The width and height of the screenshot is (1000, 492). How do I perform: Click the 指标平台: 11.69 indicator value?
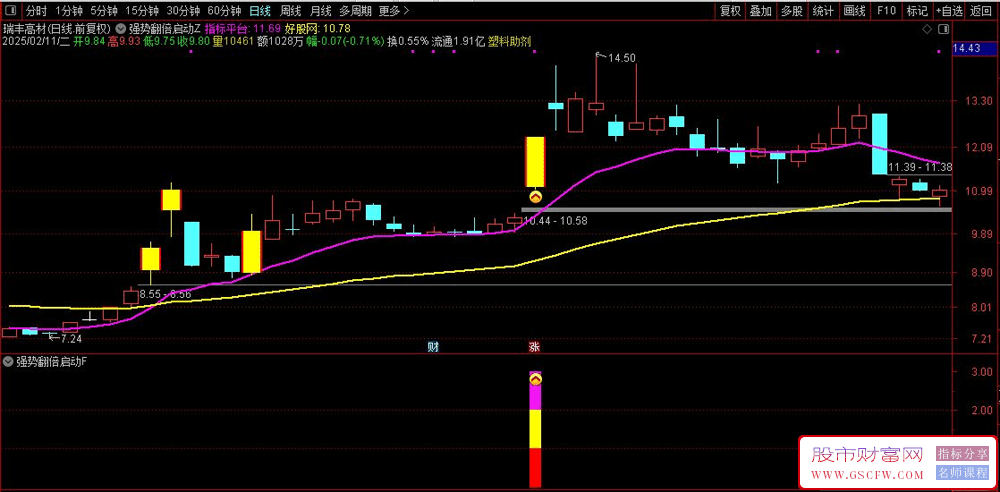(242, 29)
